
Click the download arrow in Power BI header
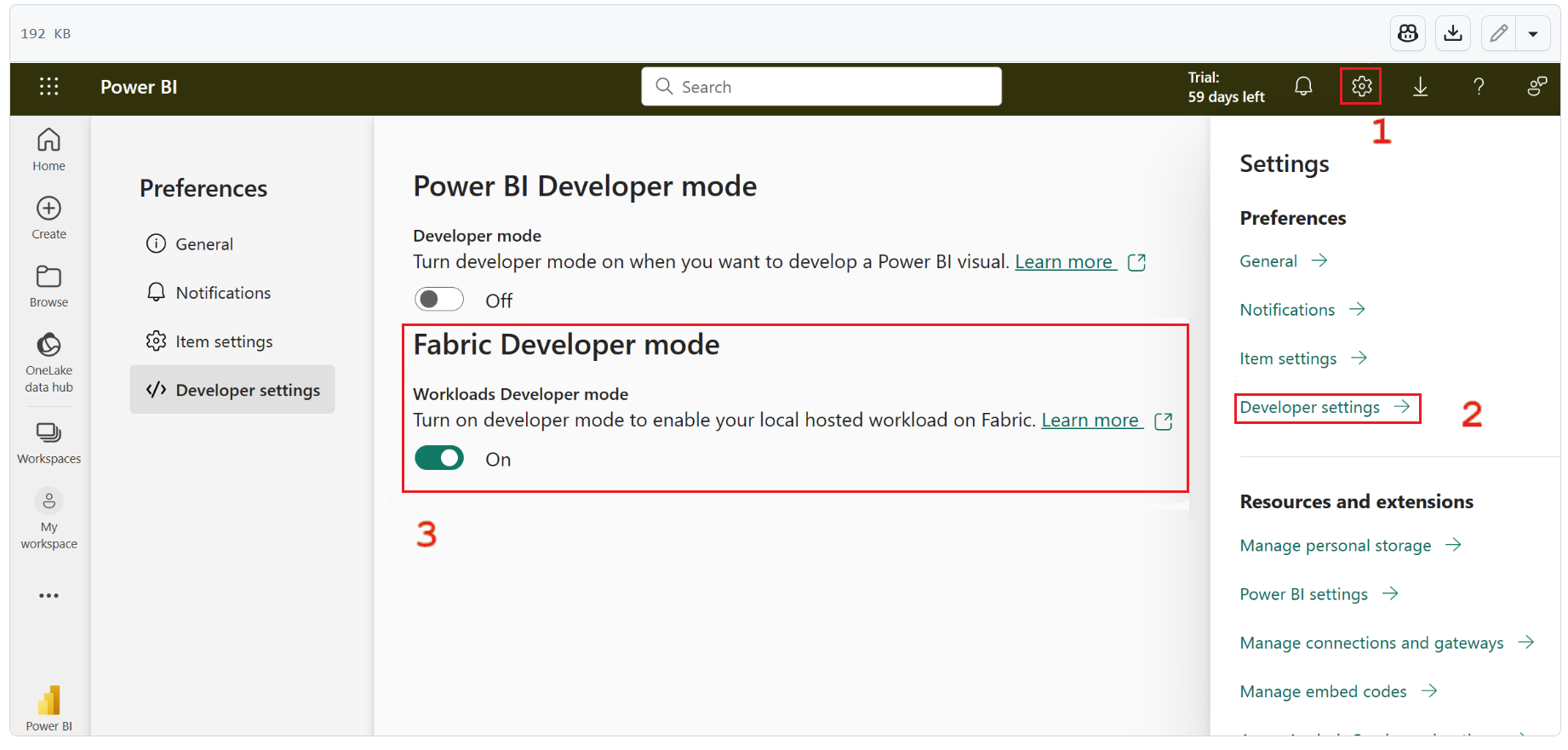coord(1420,87)
